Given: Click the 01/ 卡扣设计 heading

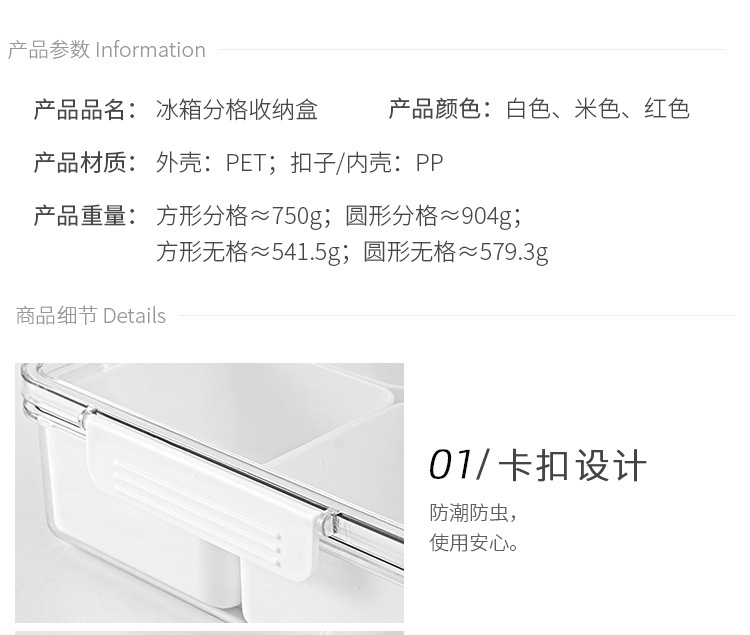Looking at the screenshot, I should (x=538, y=465).
